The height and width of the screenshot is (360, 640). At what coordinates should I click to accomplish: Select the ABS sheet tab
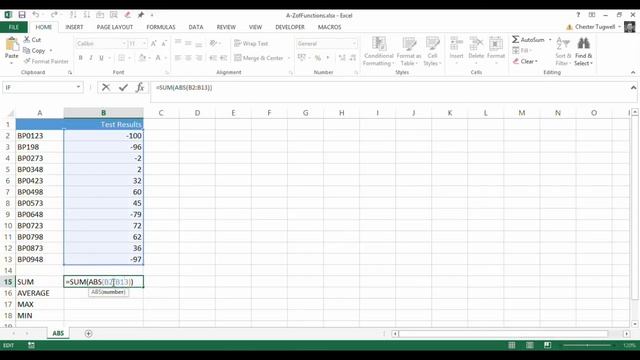click(x=58, y=333)
